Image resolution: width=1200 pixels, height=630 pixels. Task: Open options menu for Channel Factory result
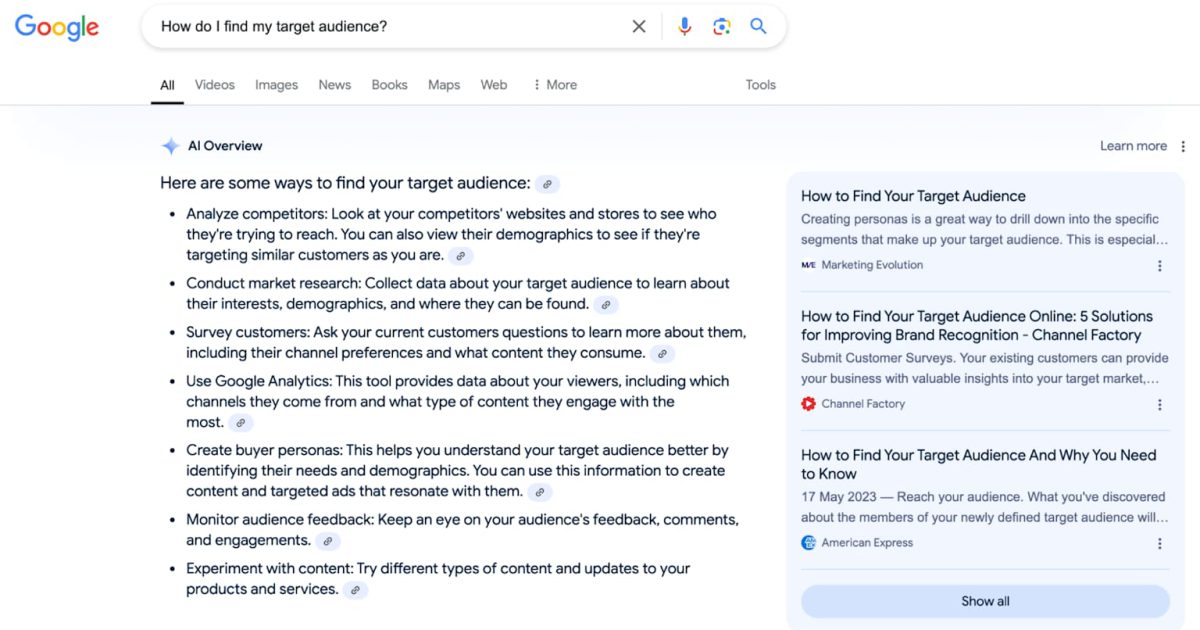(x=1160, y=405)
